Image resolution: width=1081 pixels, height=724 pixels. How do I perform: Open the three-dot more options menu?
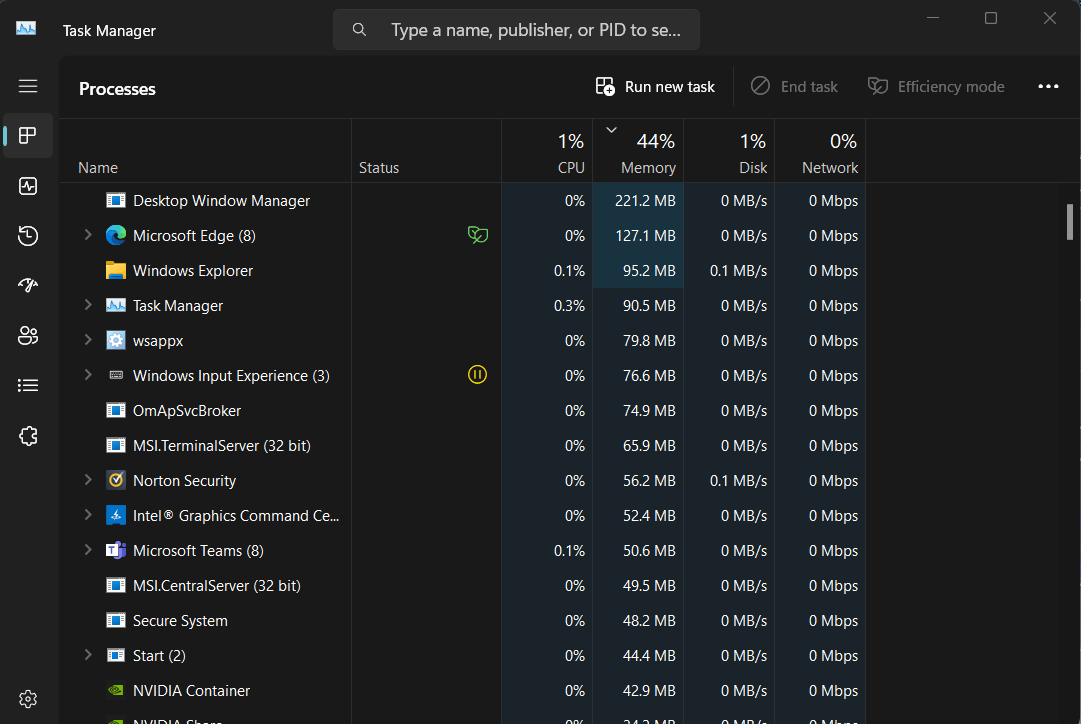pos(1048,87)
